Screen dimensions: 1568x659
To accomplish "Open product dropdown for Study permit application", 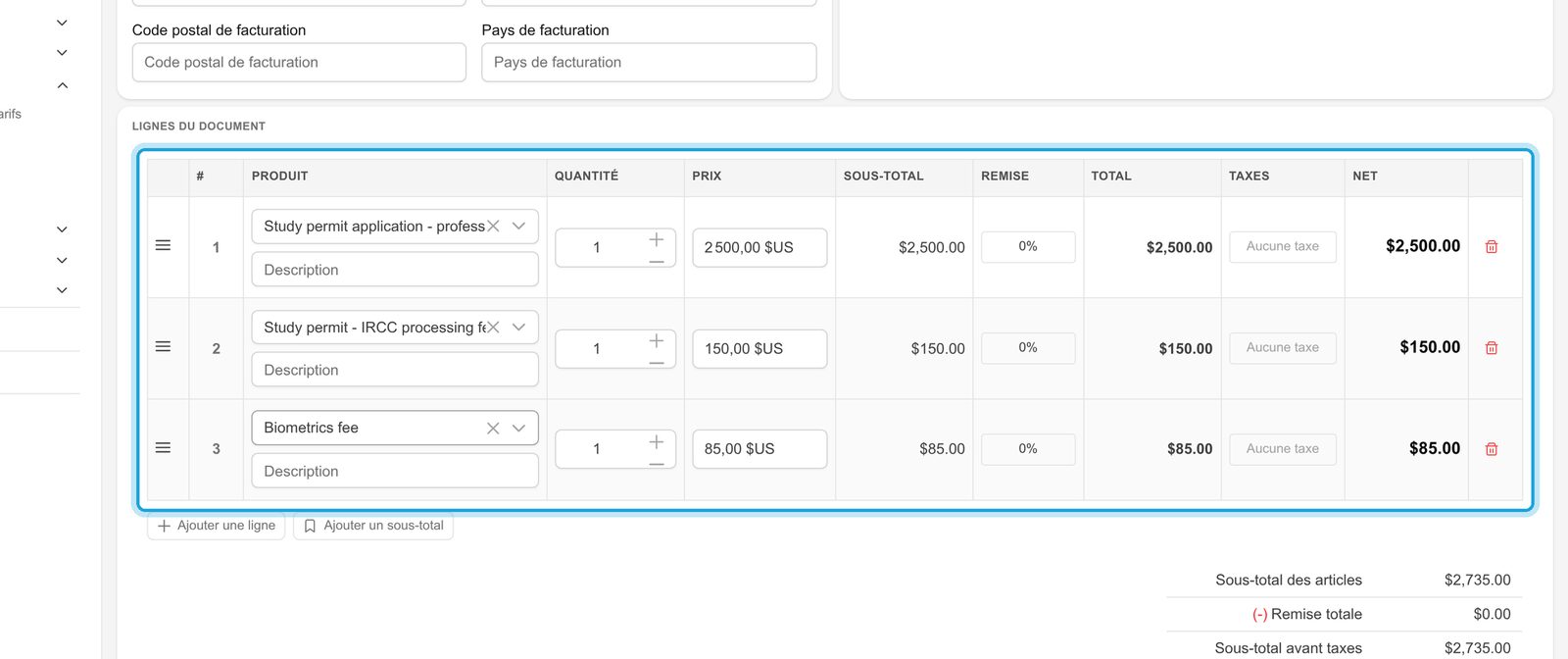I will [x=519, y=226].
